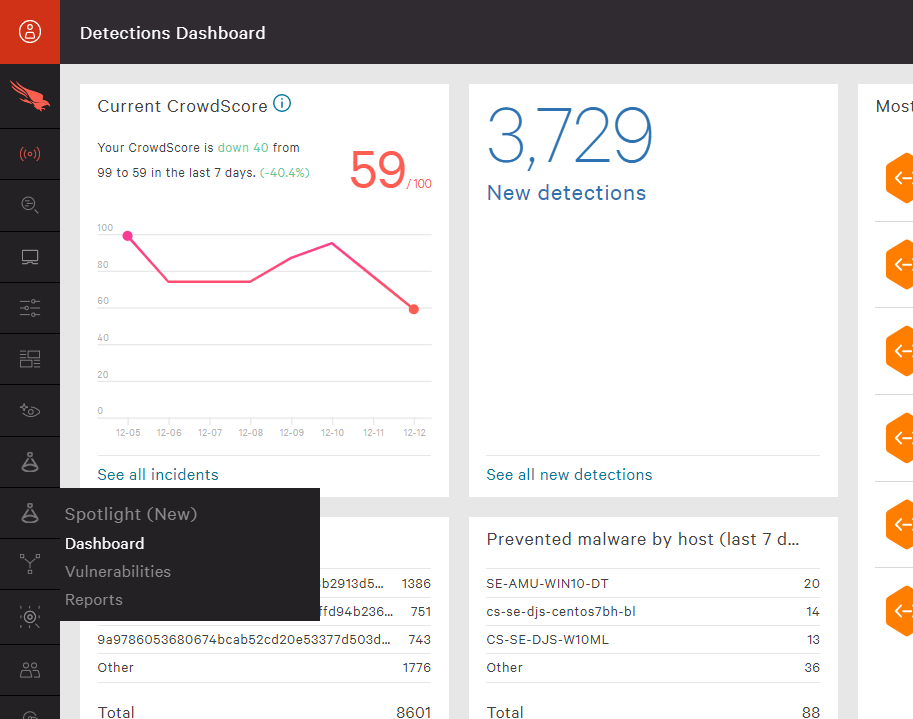The width and height of the screenshot is (913, 719).
Task: Click the info icon beside Current CrowdScore
Action: point(282,104)
